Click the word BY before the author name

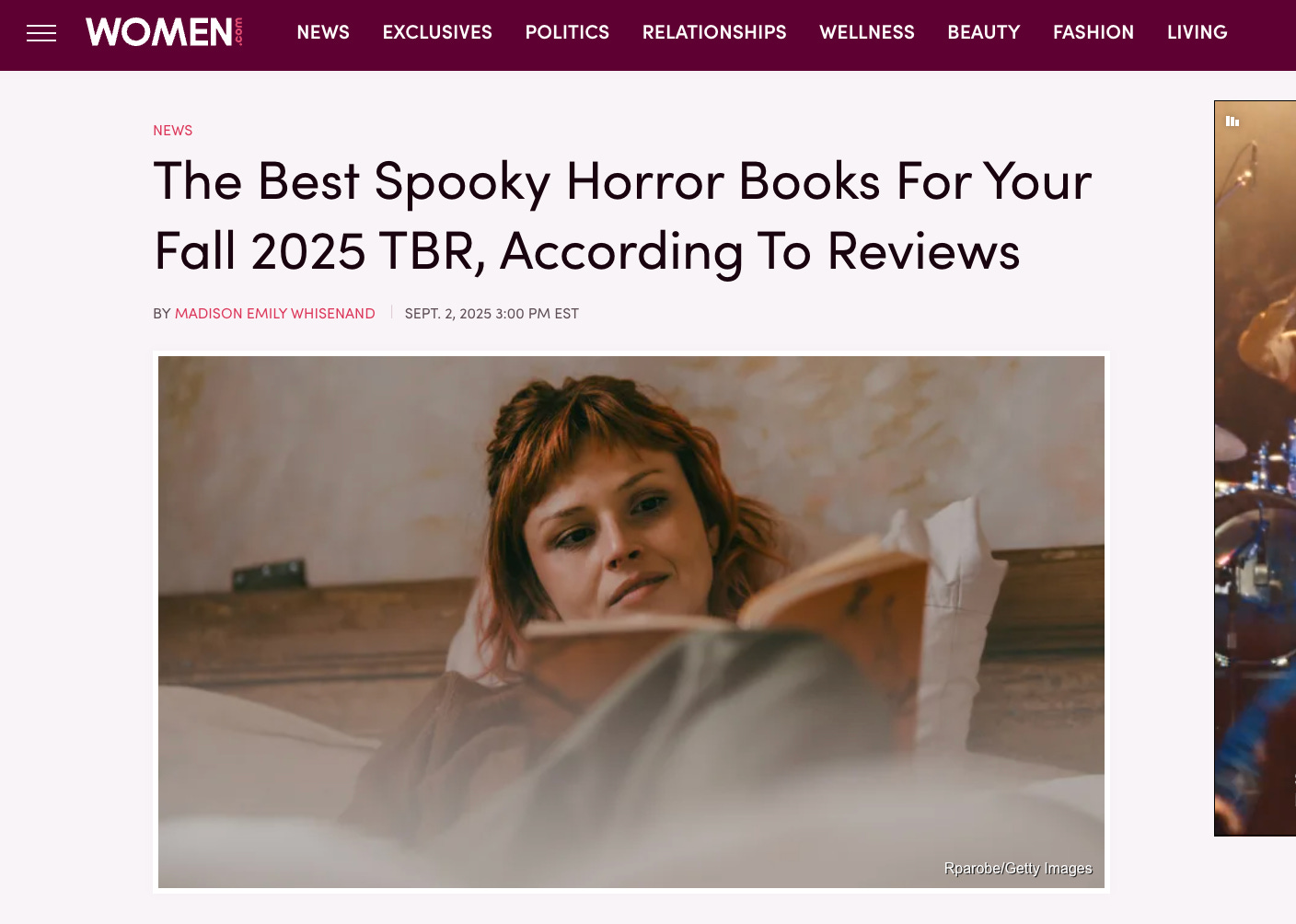[162, 314]
